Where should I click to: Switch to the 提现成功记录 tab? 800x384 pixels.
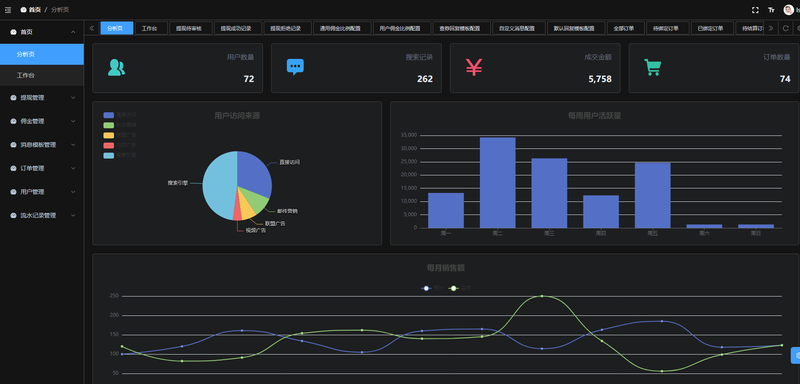237,28
